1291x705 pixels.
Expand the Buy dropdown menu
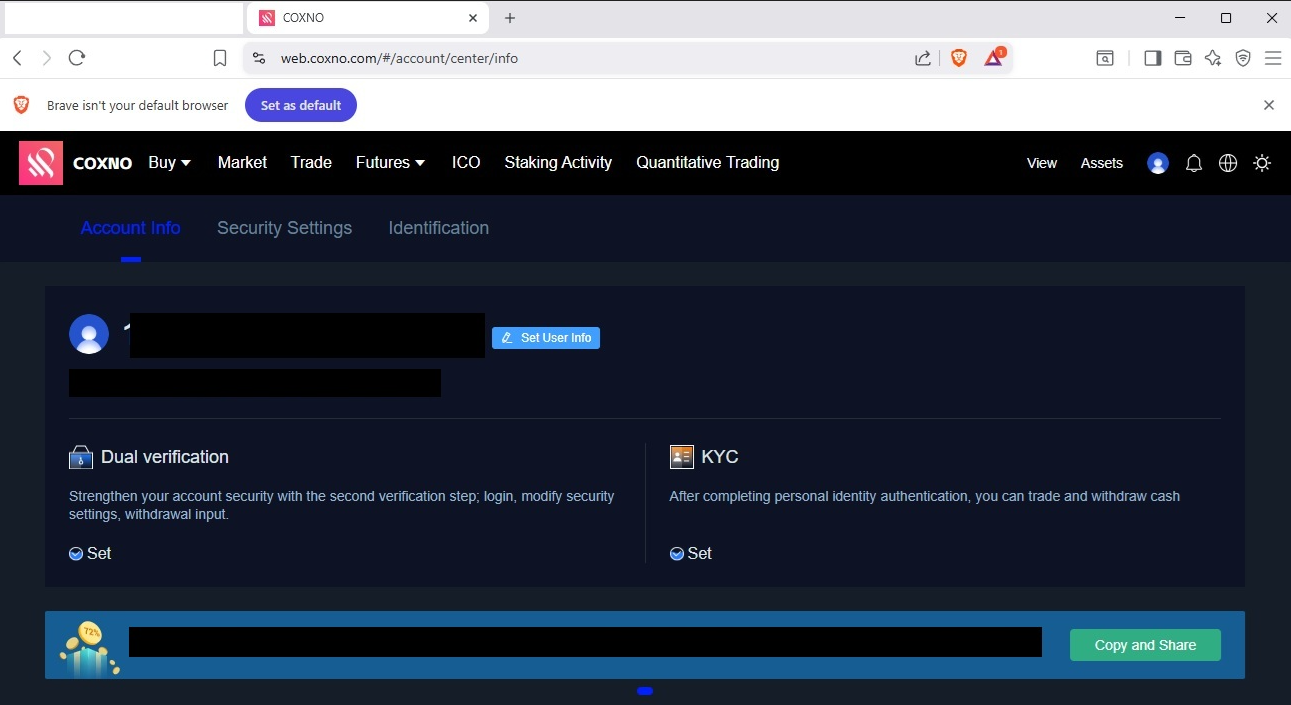coord(170,162)
